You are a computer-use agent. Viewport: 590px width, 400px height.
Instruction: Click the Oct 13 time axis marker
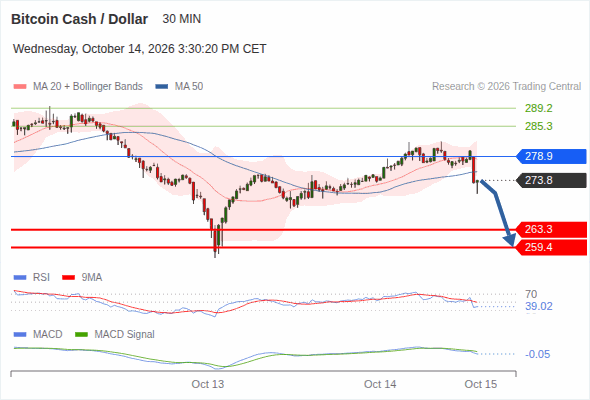pyautogui.click(x=208, y=384)
